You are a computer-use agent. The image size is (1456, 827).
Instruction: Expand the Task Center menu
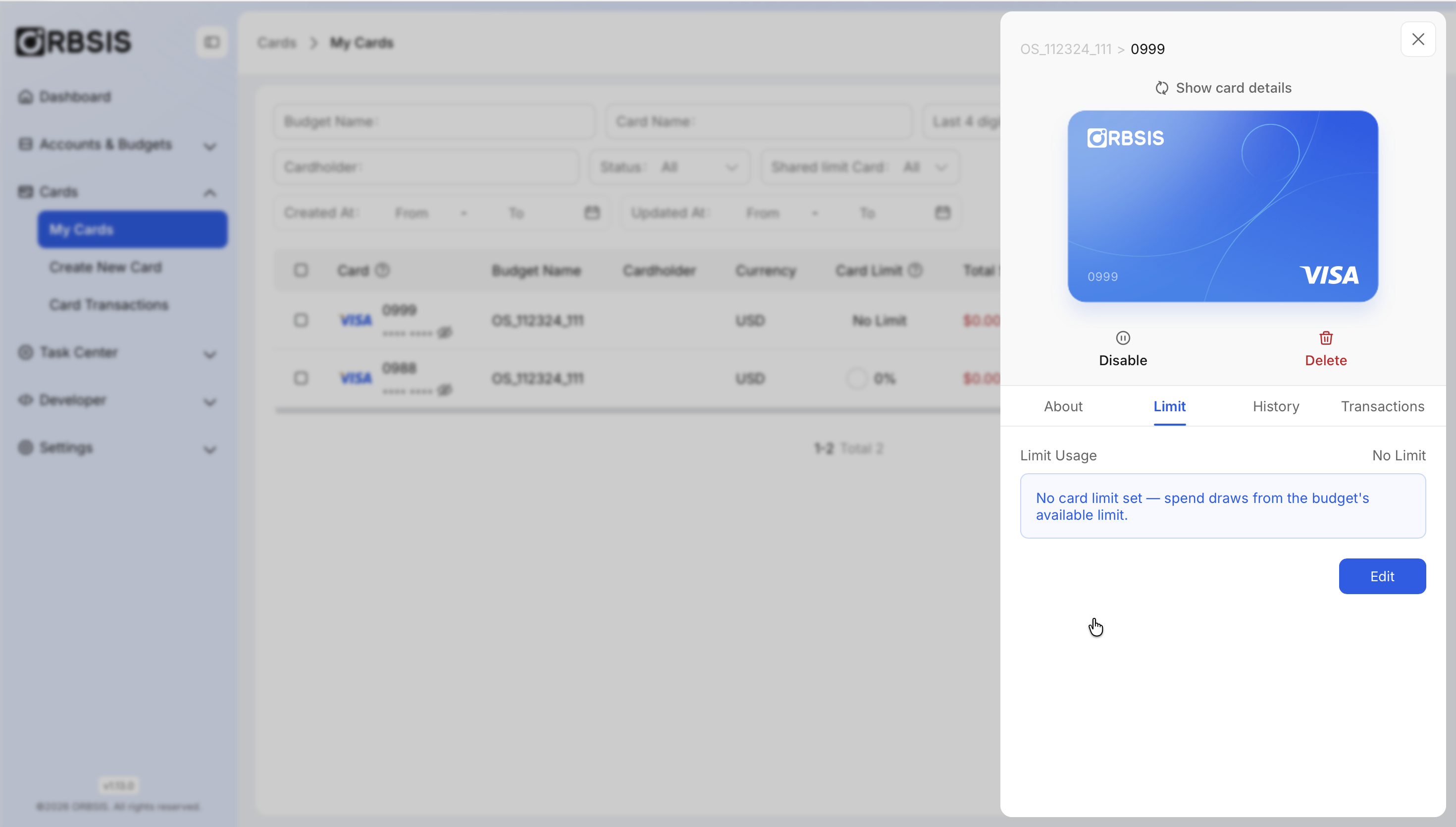tap(210, 354)
